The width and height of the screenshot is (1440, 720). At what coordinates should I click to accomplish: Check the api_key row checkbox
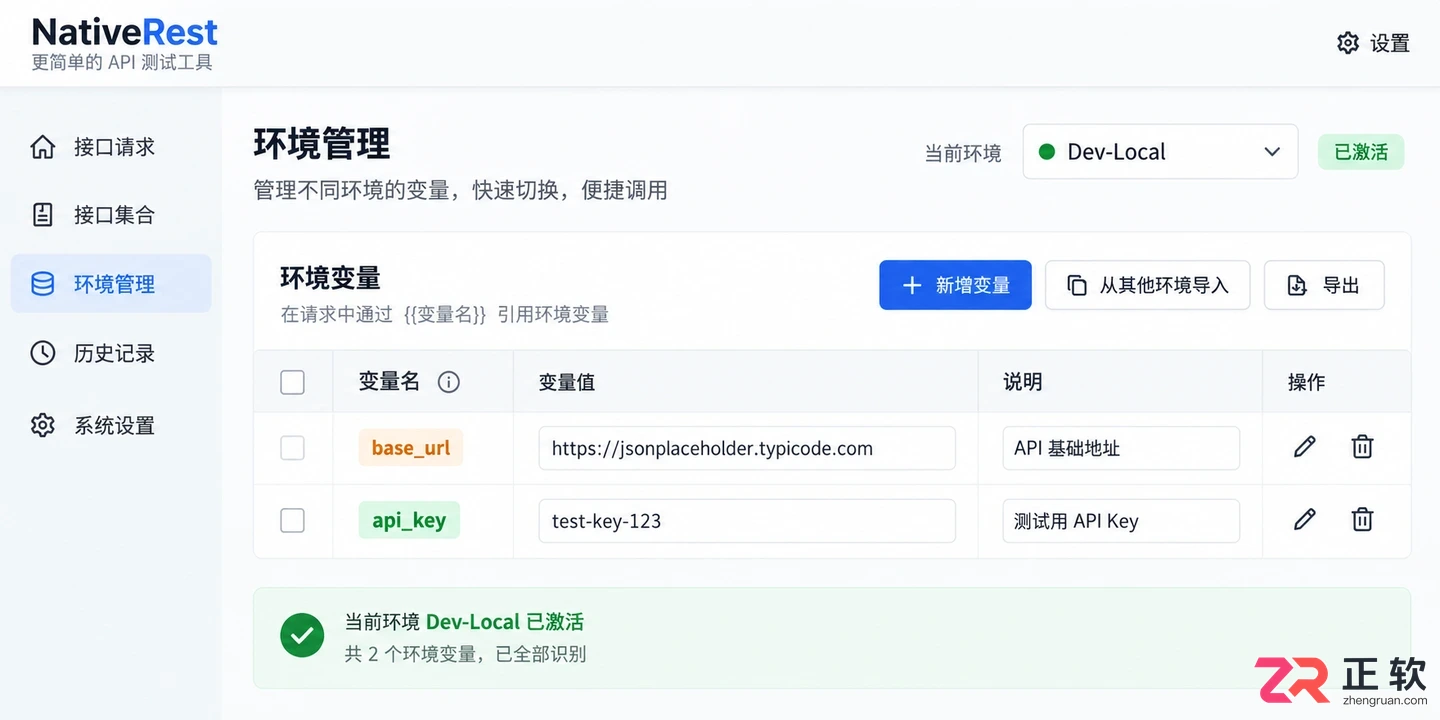(x=292, y=520)
